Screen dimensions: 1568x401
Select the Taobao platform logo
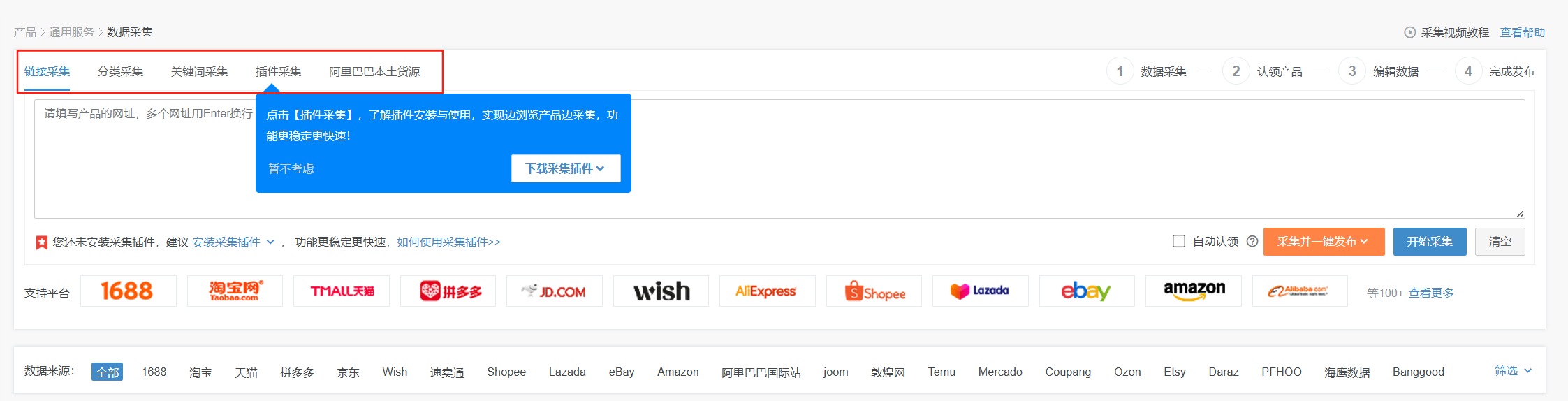[x=235, y=291]
